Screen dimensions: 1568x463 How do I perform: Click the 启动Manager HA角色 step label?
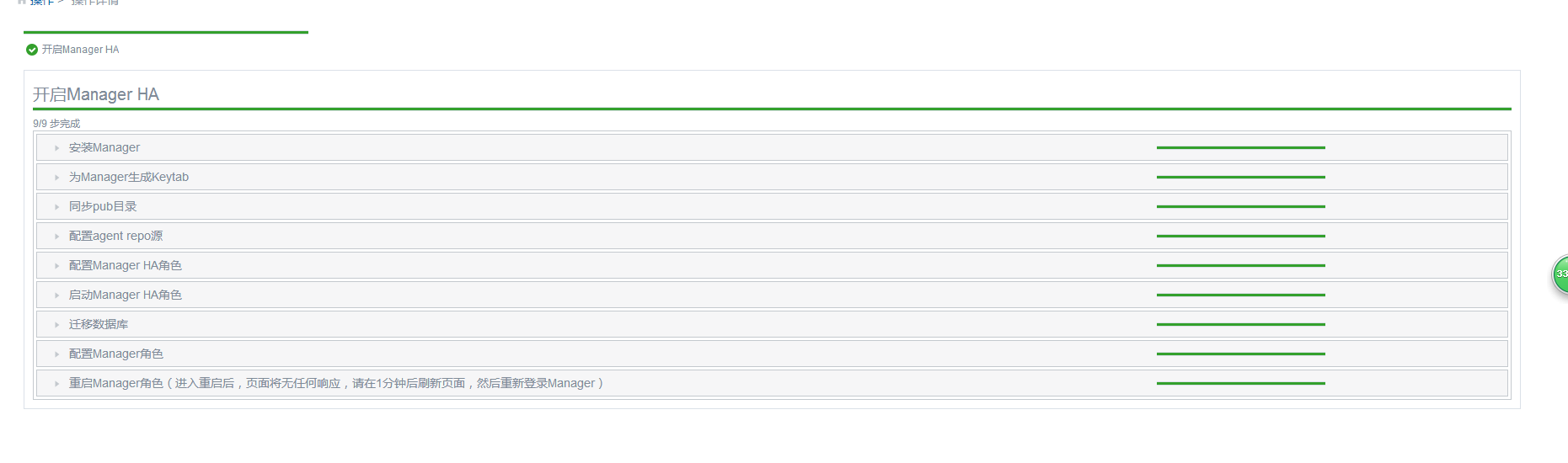point(125,295)
